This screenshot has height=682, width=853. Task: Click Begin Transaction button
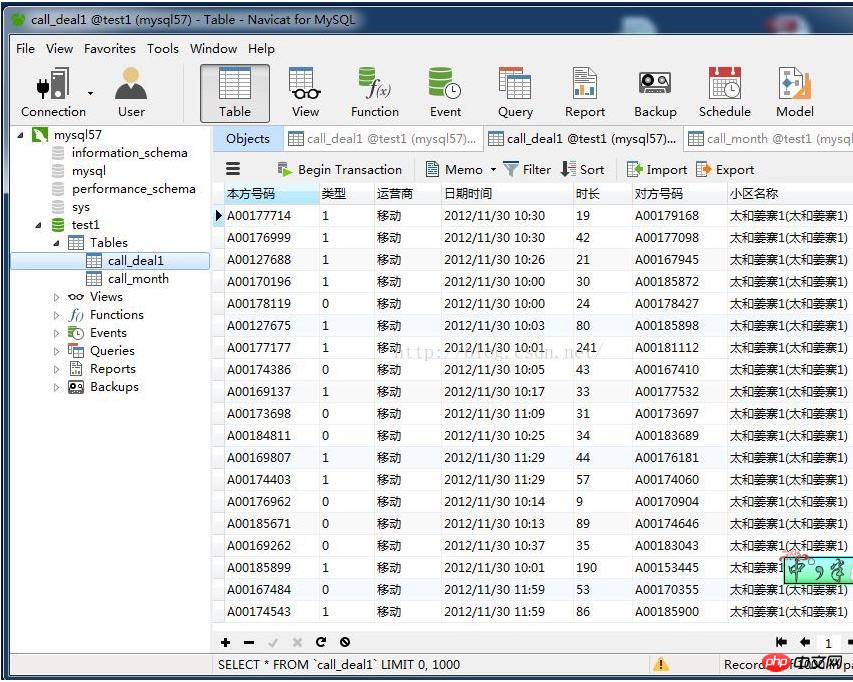coord(339,170)
